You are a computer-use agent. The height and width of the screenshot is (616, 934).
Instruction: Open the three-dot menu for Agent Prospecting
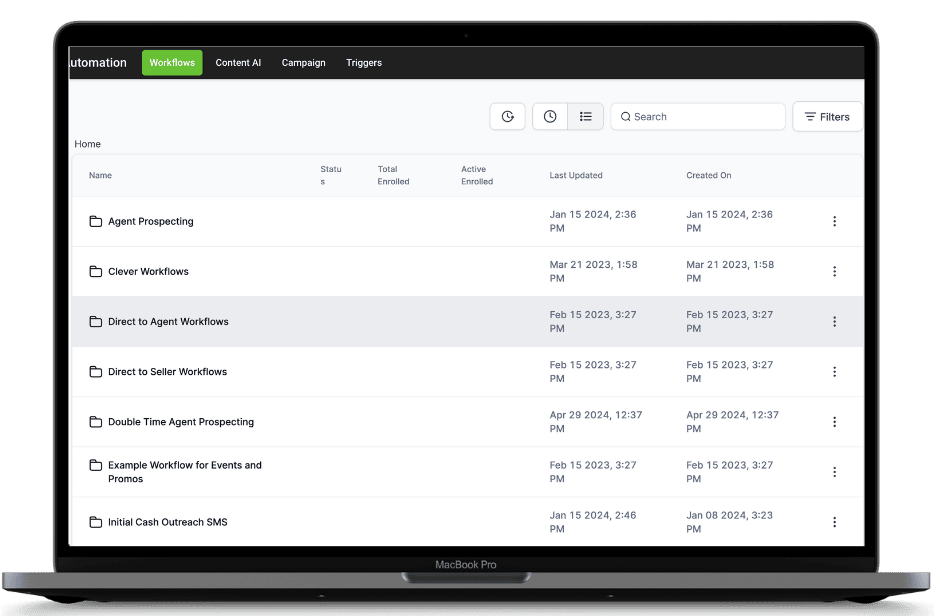click(x=834, y=222)
